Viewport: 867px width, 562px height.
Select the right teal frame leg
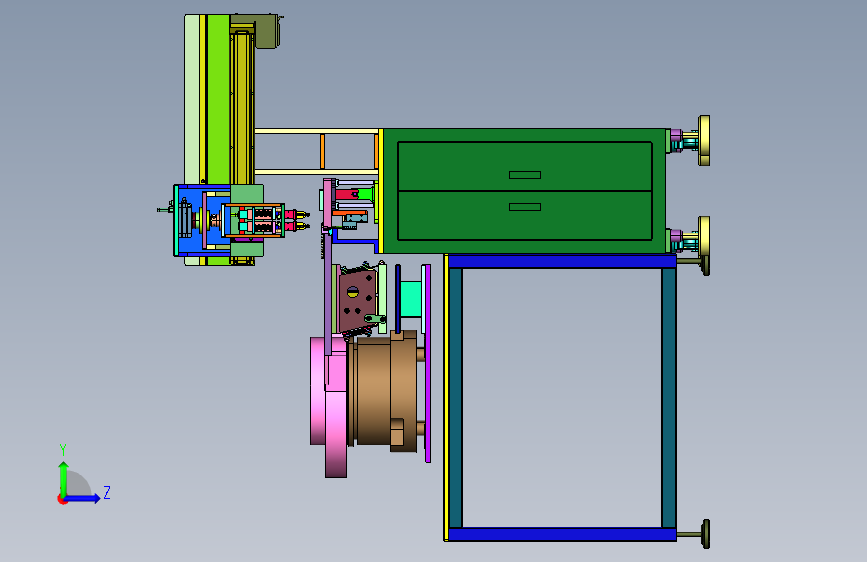[668, 398]
